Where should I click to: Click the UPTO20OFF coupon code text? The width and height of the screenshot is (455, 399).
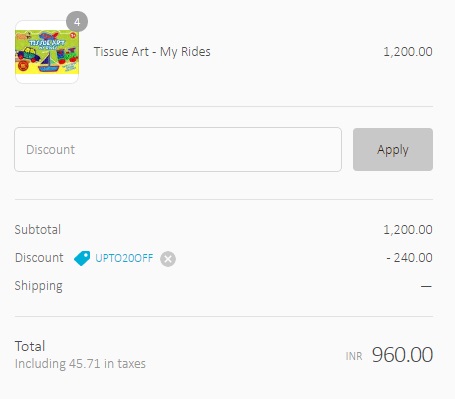[x=124, y=258]
